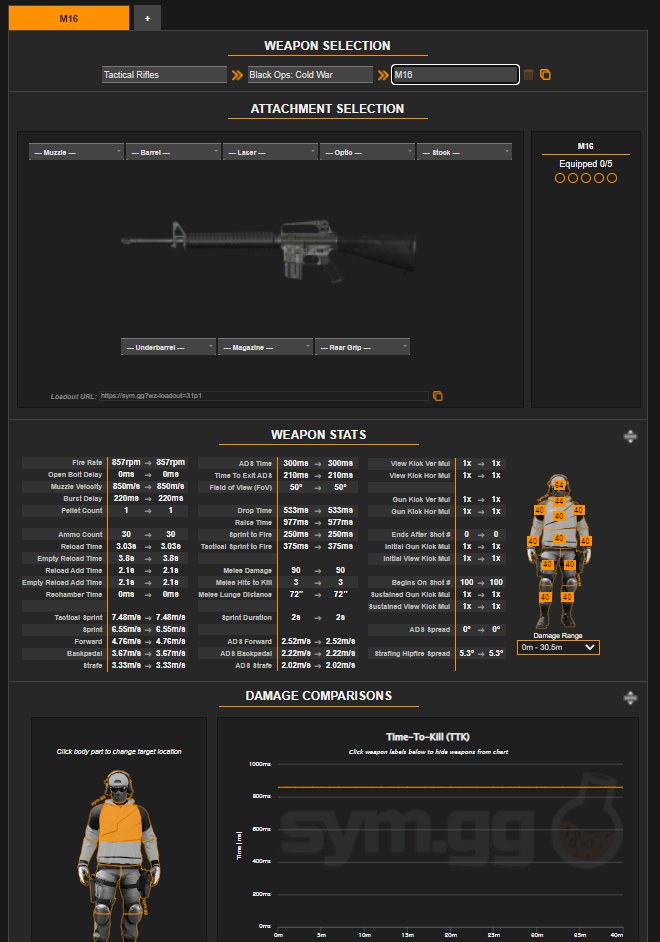
Task: Click the orange TTK line in the chart
Action: click(450, 787)
